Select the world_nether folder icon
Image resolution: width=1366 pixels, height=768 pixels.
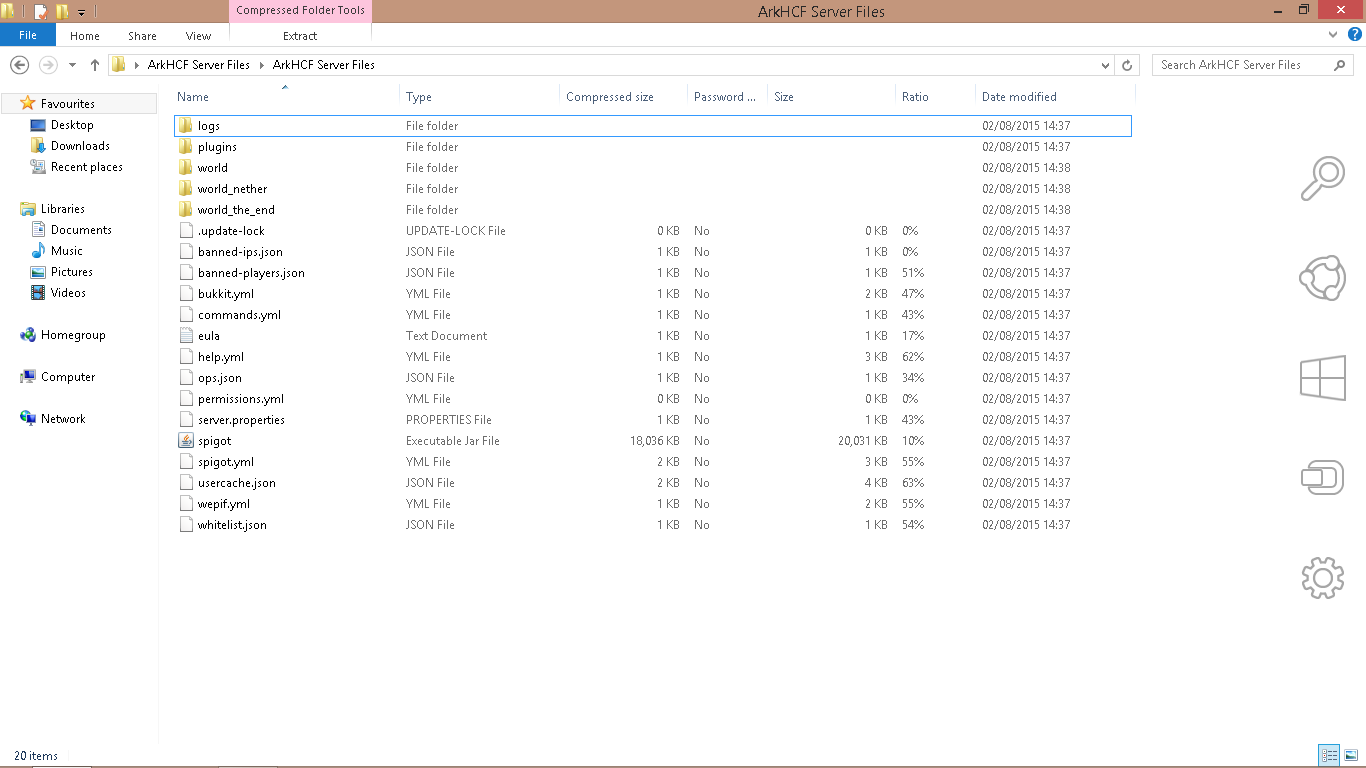[x=185, y=189]
